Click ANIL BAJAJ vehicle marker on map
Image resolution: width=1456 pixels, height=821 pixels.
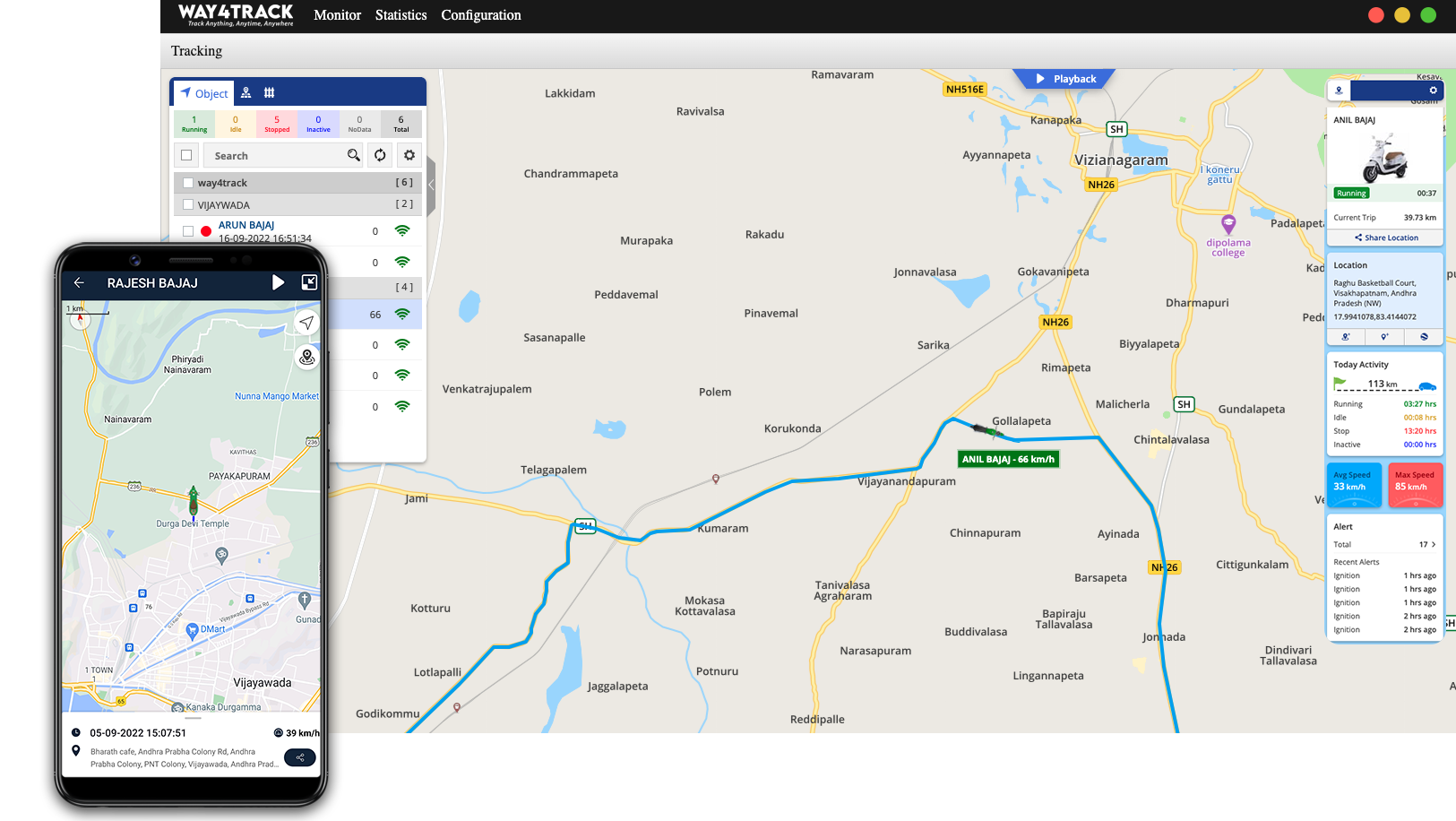point(987,430)
